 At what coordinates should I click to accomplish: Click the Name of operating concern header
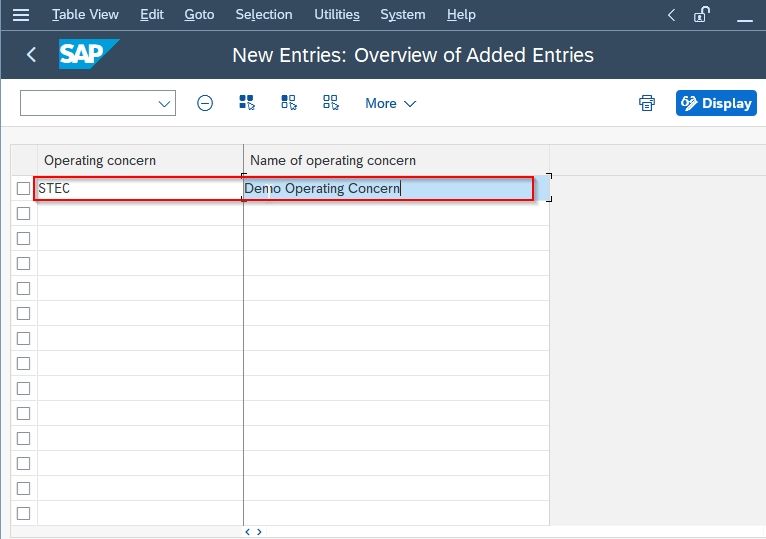(x=396, y=160)
